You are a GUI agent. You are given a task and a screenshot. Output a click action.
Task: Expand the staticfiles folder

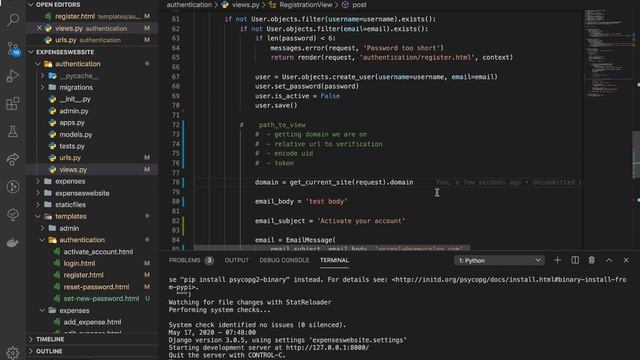point(38,204)
